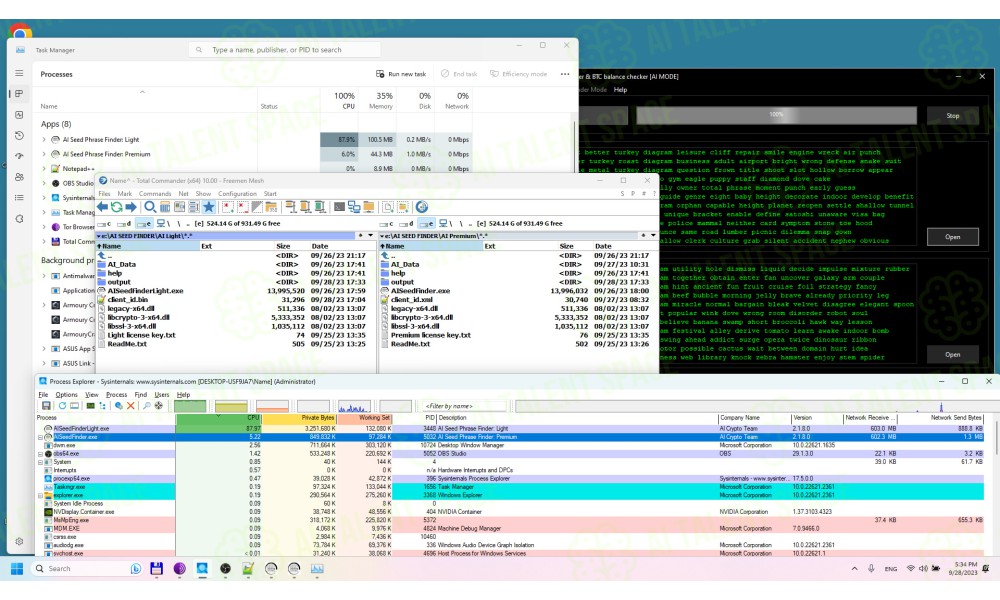Select drive c in Total Commander's right panel
The width and height of the screenshot is (1000, 600).
tap(387, 224)
